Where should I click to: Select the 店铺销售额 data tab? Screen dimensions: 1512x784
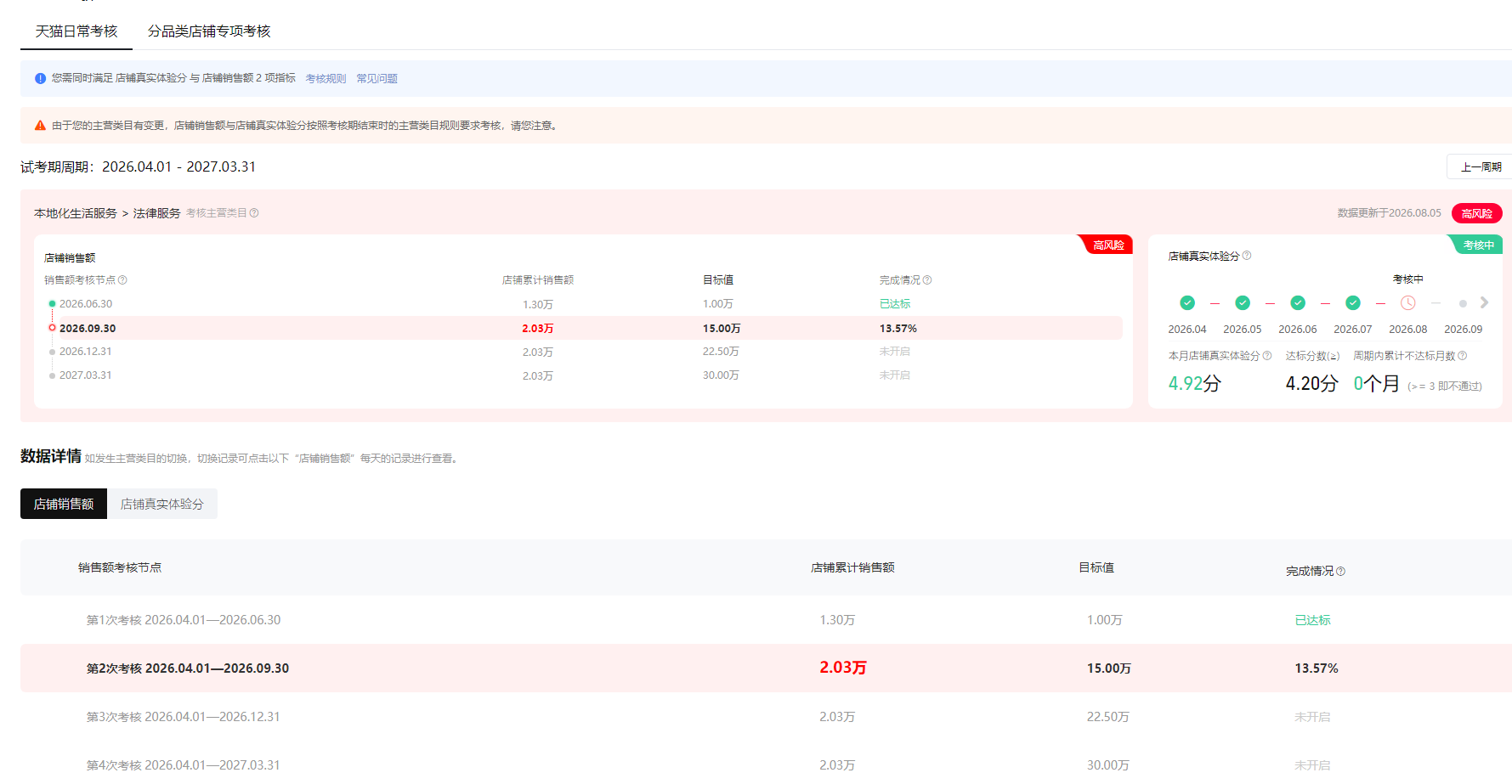(x=64, y=504)
